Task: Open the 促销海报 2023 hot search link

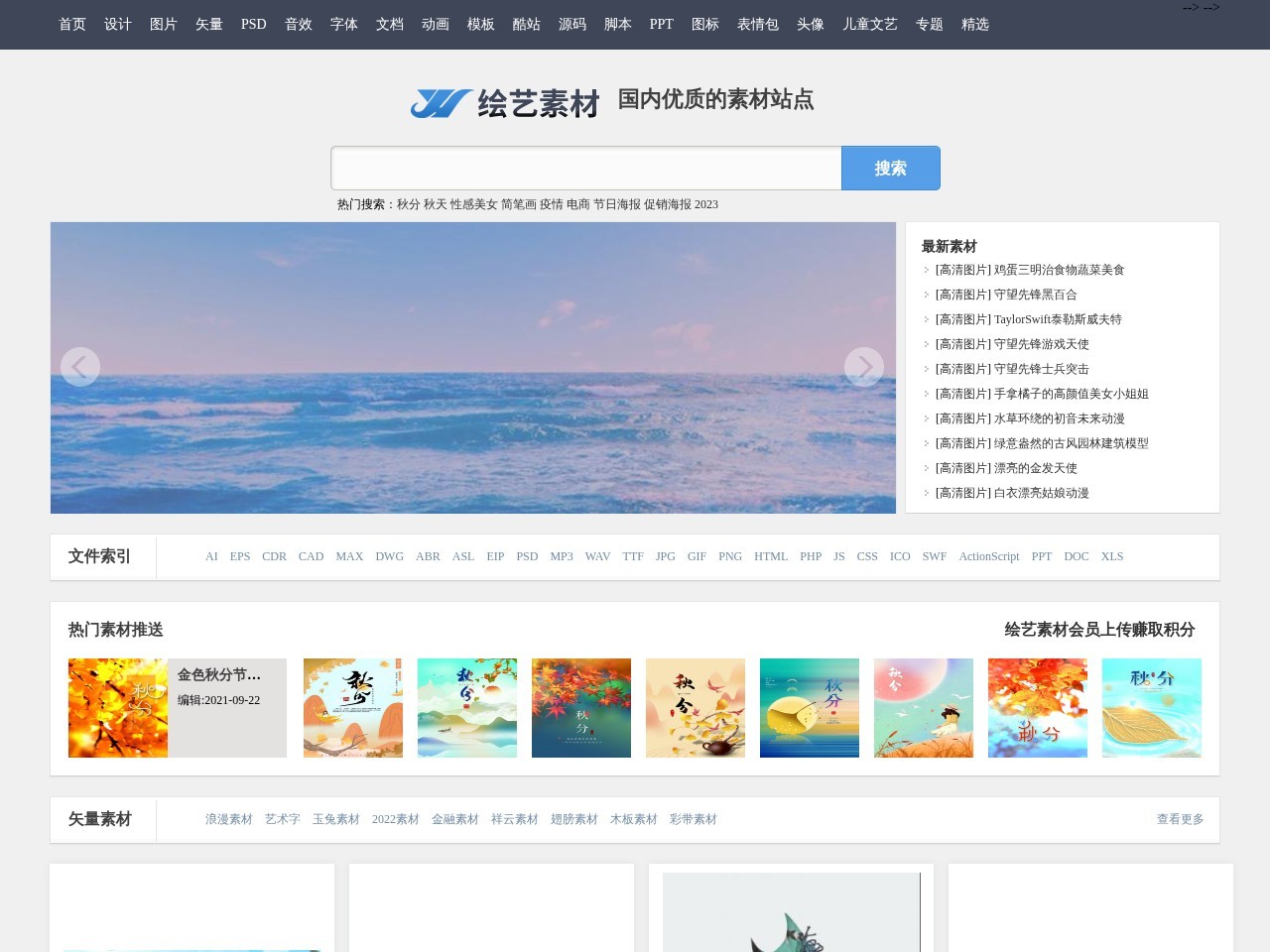Action: [x=683, y=204]
